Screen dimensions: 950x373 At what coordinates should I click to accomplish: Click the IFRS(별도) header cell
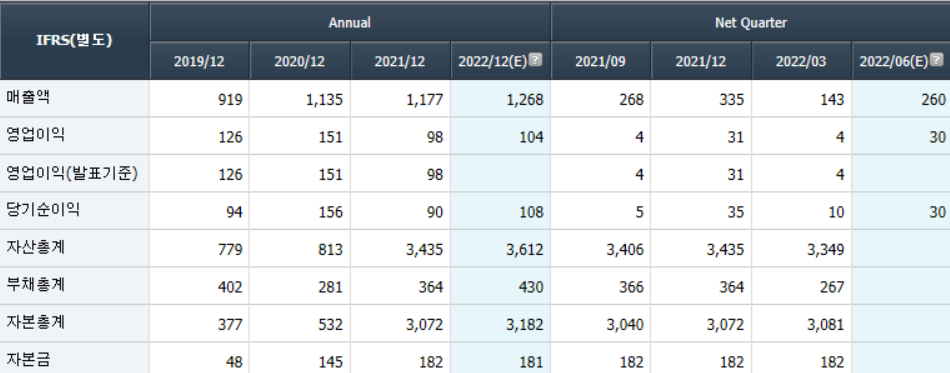coord(75,41)
